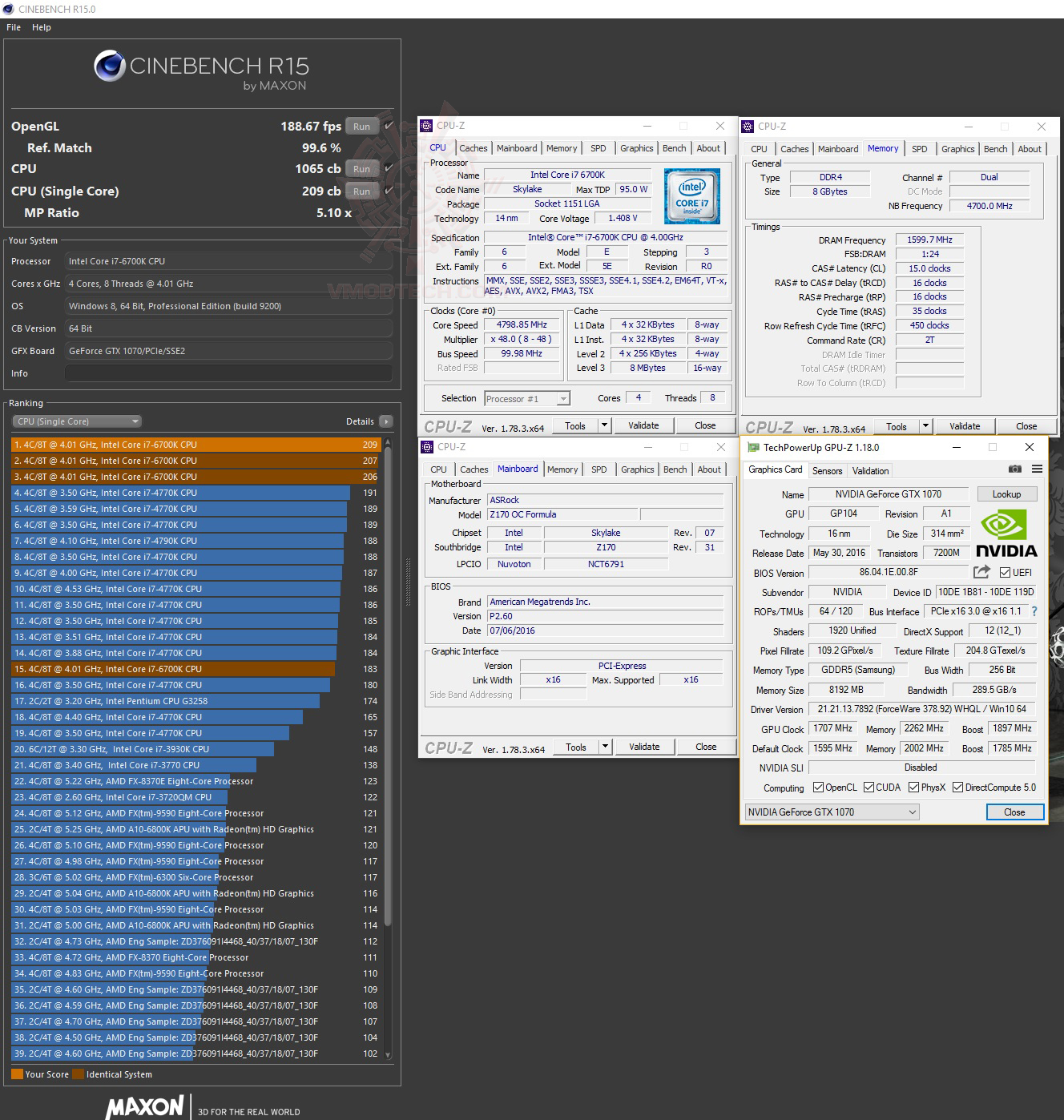Click the GPU-Z Driver Version field

click(x=921, y=709)
